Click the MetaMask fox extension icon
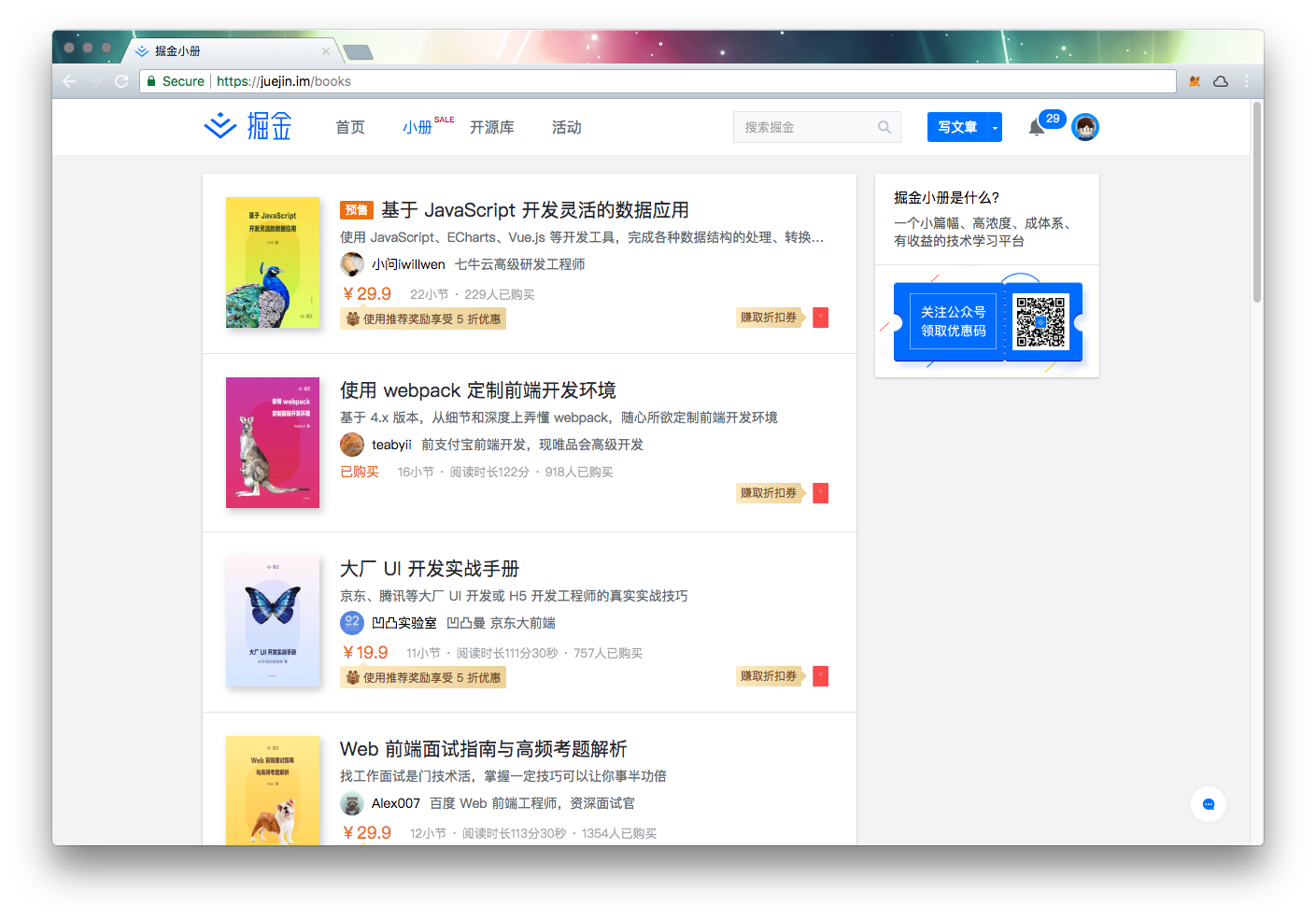The image size is (1316, 920). [x=1195, y=81]
